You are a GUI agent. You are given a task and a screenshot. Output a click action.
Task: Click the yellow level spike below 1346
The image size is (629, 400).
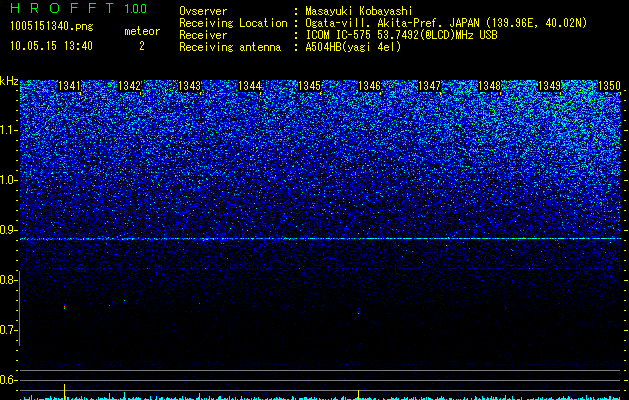click(358, 394)
